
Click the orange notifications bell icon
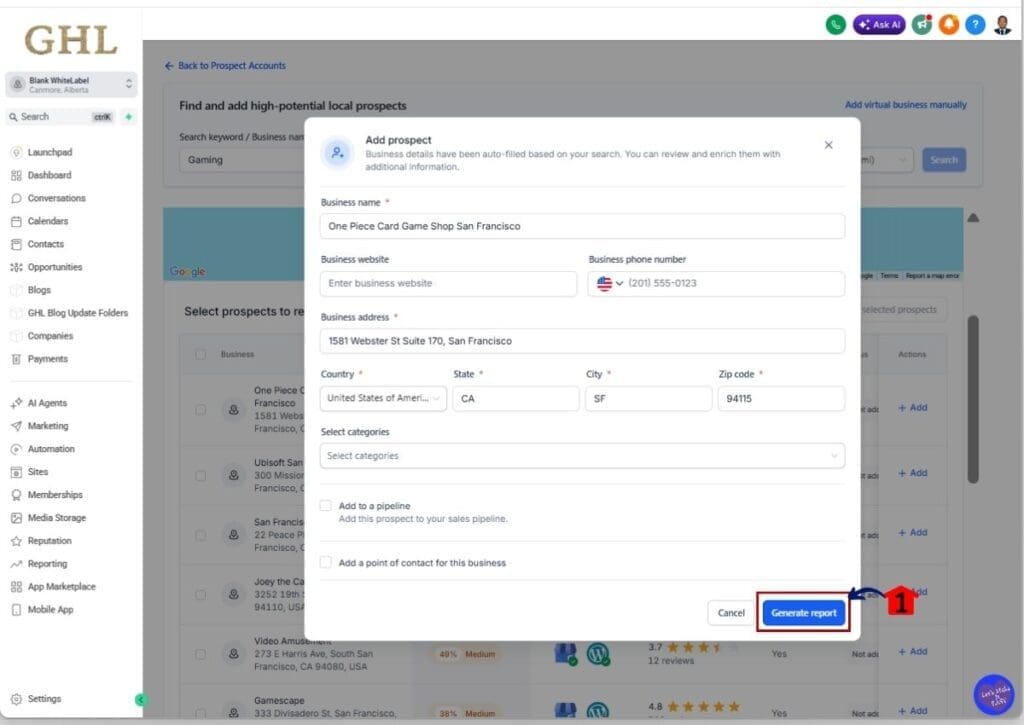coord(948,25)
